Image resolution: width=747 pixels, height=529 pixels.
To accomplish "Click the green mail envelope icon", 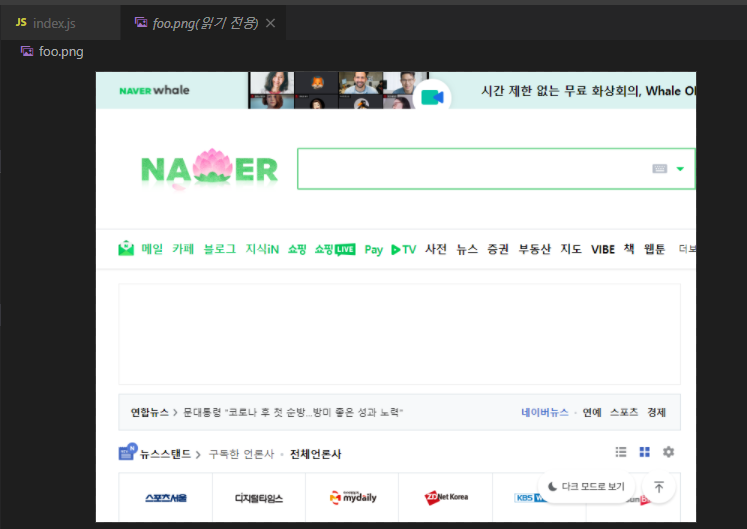I will pos(126,248).
